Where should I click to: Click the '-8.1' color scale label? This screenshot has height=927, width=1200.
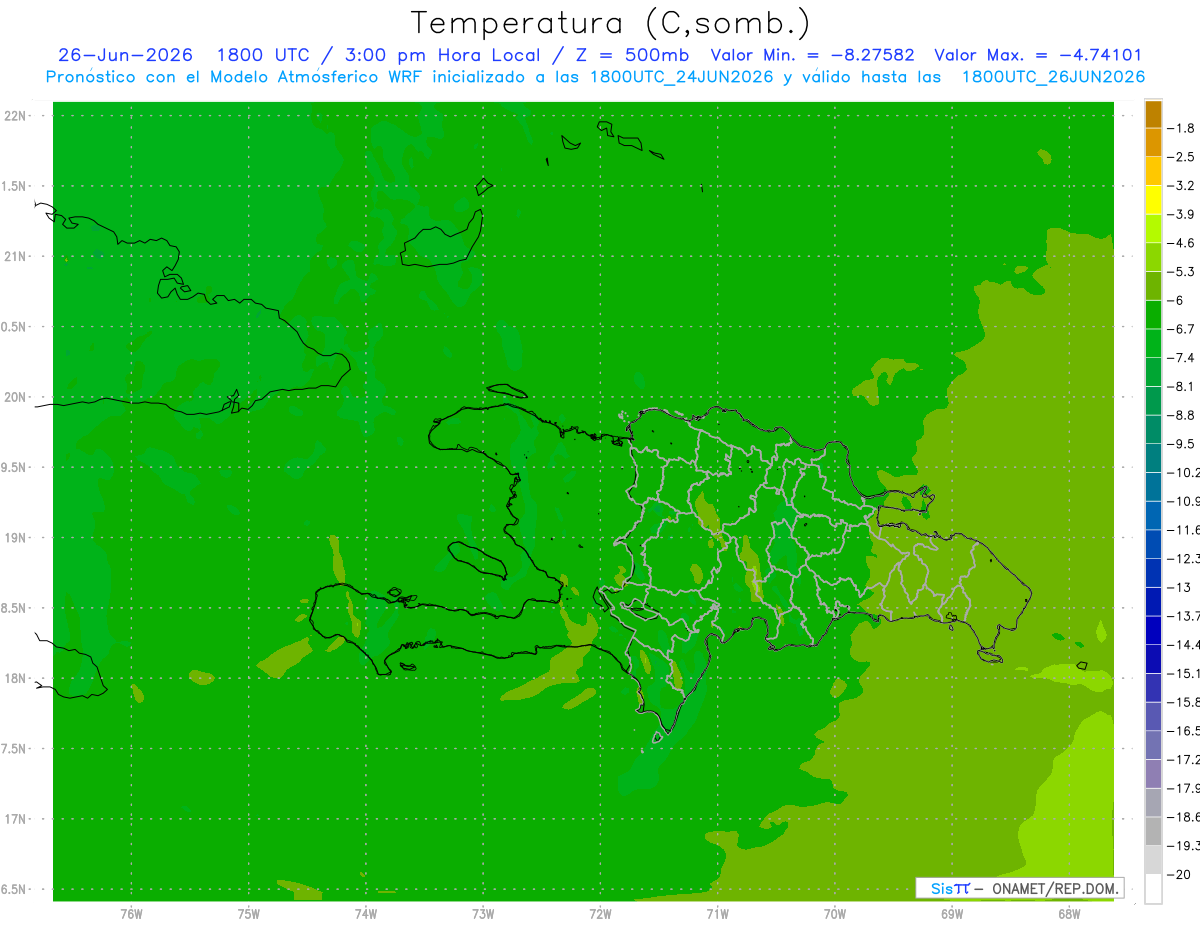(1183, 386)
